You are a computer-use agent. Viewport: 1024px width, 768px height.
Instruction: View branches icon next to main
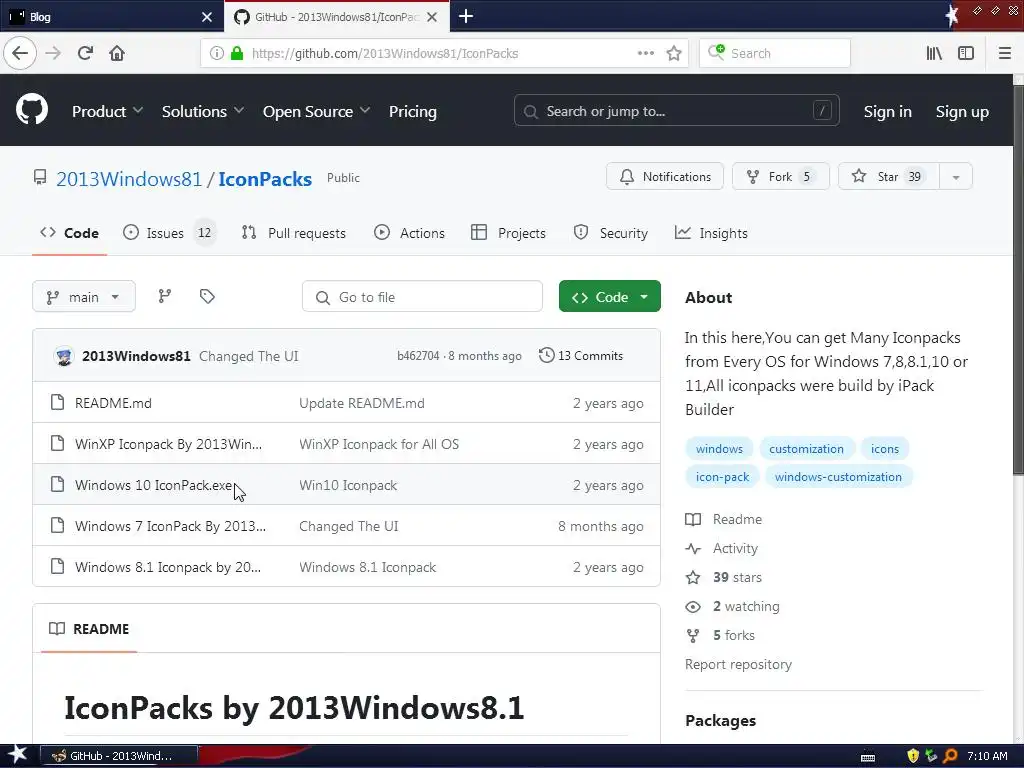click(x=165, y=296)
